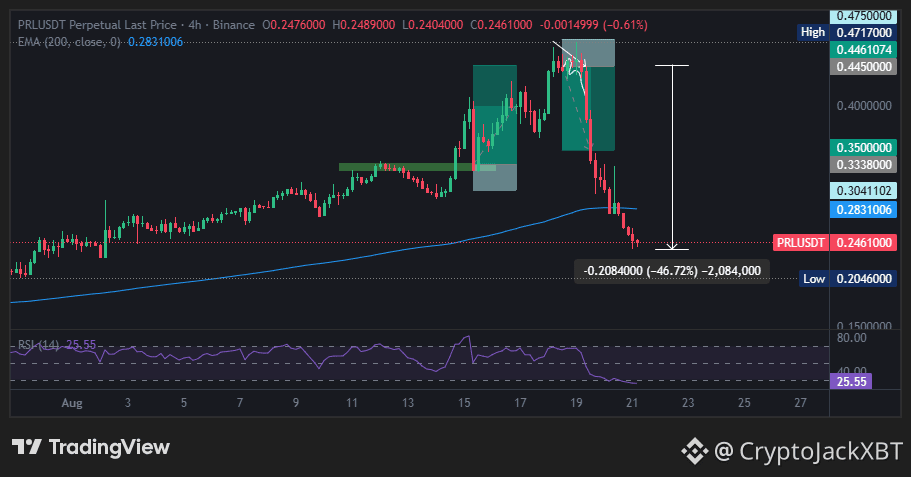The width and height of the screenshot is (911, 477).
Task: Select the EMA (200, close, 0) indicator label
Action: click(69, 42)
